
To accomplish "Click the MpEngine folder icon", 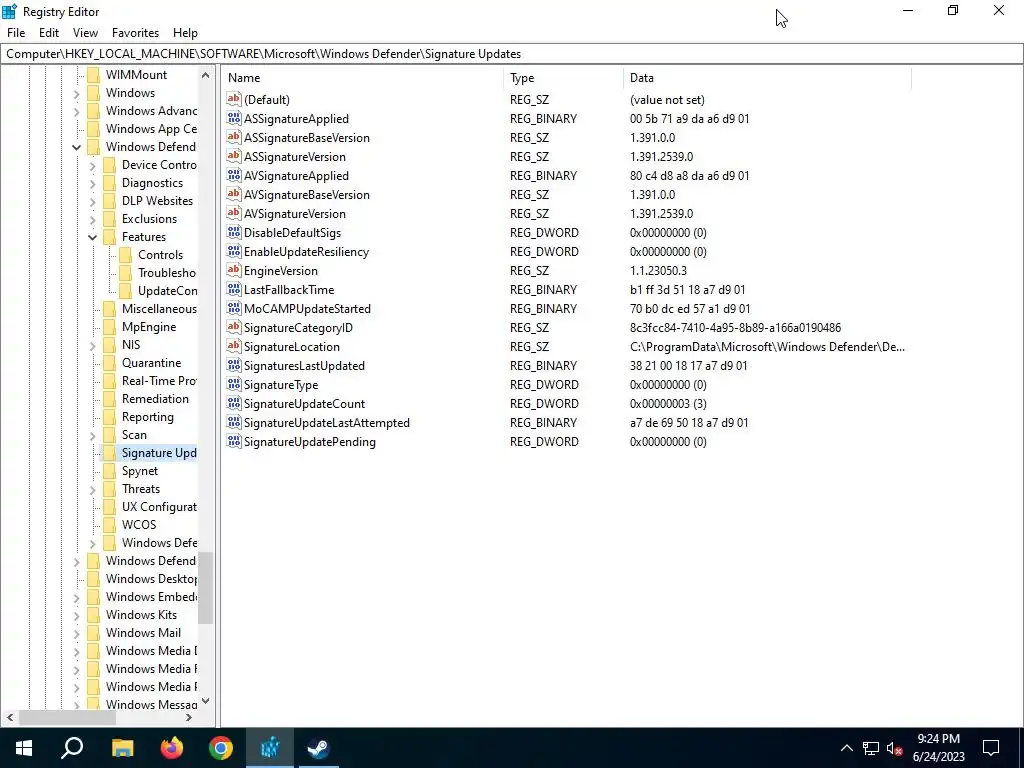I will (110, 327).
